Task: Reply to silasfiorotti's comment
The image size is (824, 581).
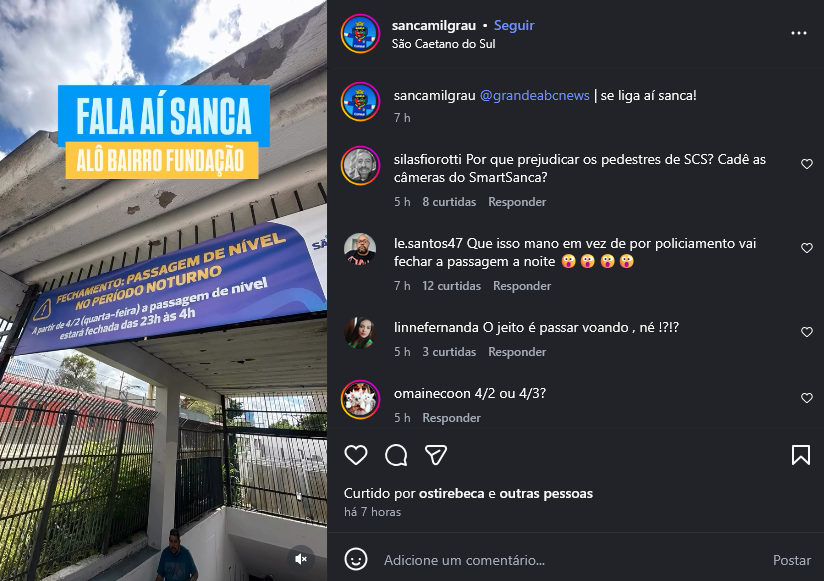Action: [517, 202]
